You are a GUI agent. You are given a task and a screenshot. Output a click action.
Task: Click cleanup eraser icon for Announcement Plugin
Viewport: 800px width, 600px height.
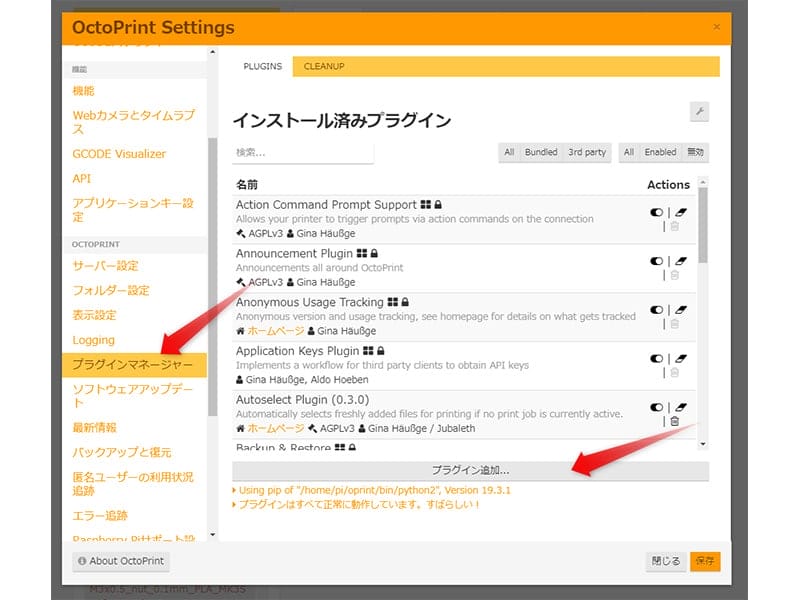coord(681,261)
